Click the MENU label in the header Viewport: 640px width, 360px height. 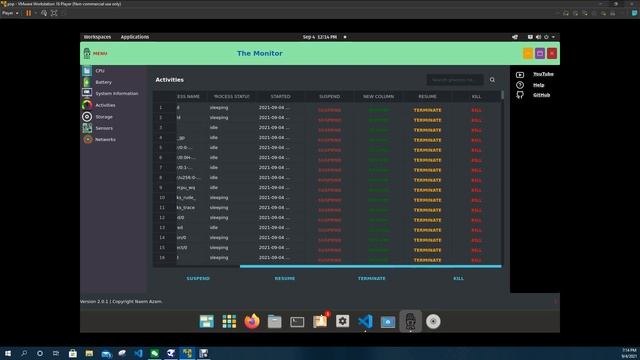click(x=100, y=53)
